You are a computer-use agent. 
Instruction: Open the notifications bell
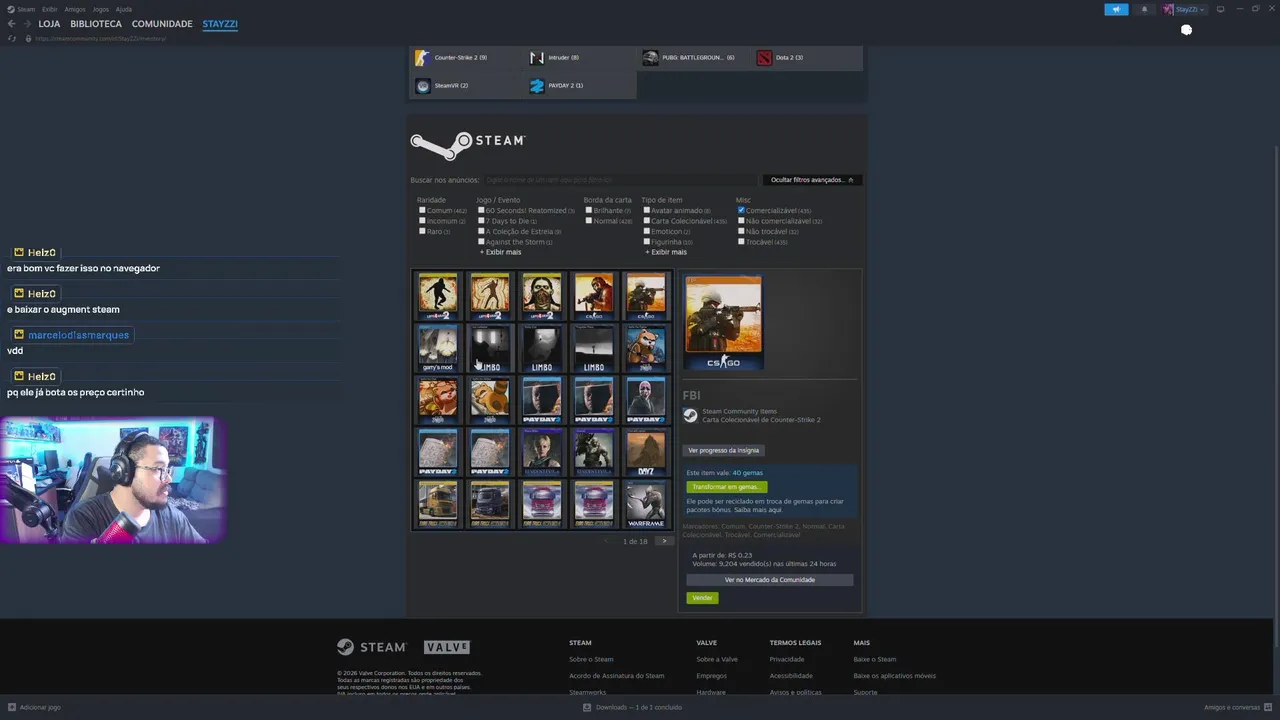coord(1145,9)
